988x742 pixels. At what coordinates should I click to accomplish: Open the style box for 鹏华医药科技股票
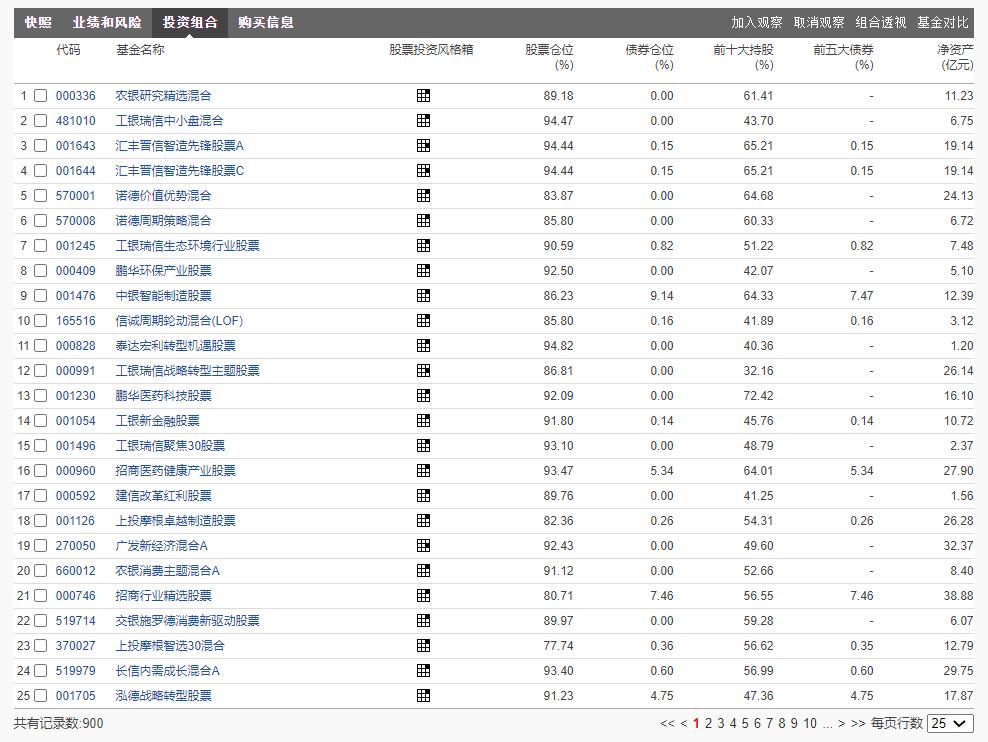tap(424, 396)
